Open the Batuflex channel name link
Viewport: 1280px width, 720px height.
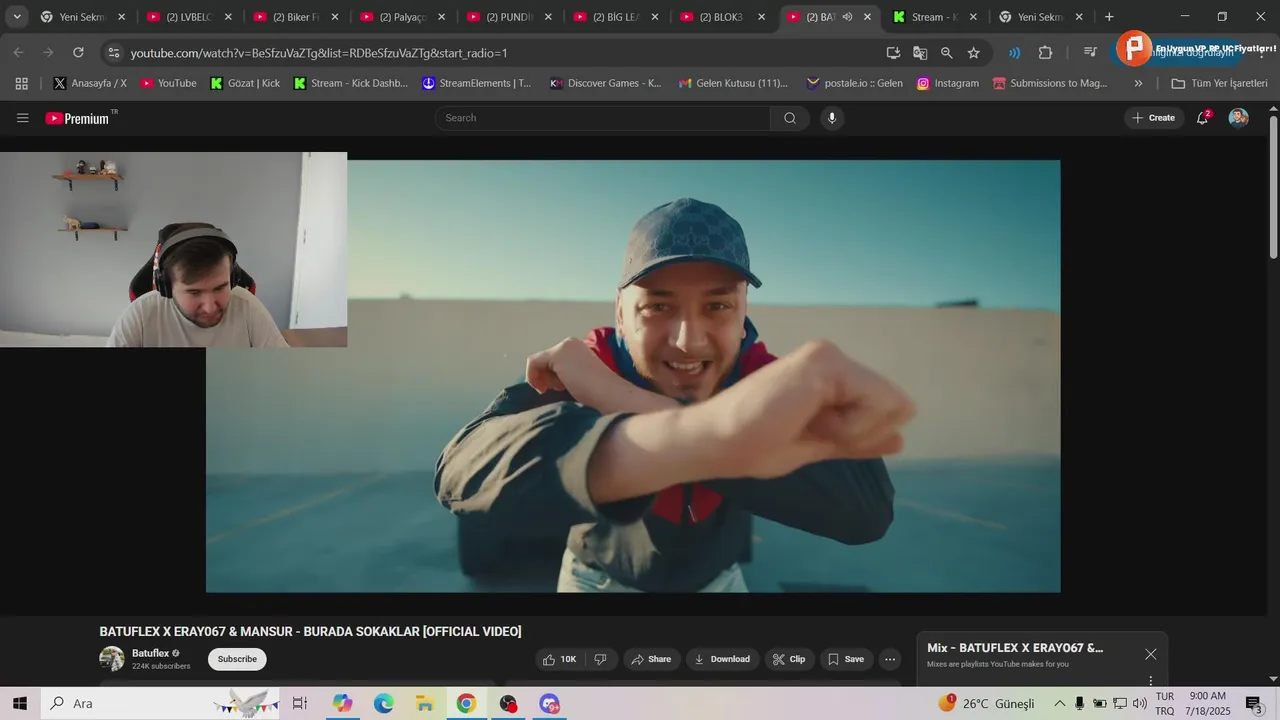[x=150, y=653]
